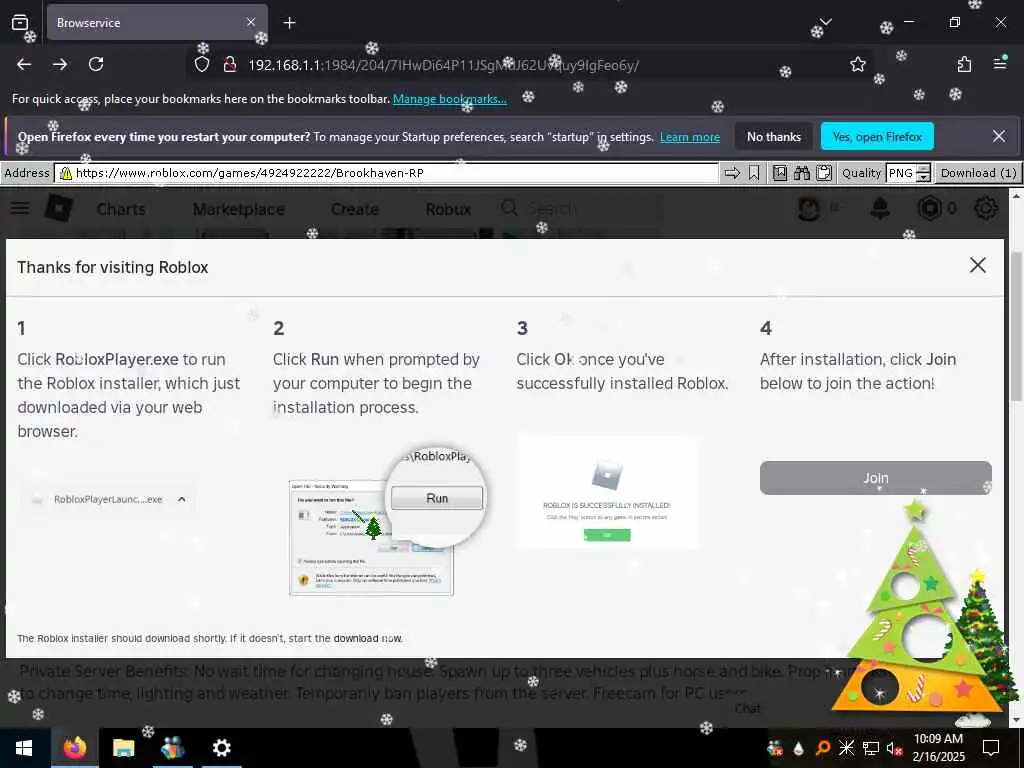Open the Windows Start menu
This screenshot has width=1024, height=768.
[24, 748]
